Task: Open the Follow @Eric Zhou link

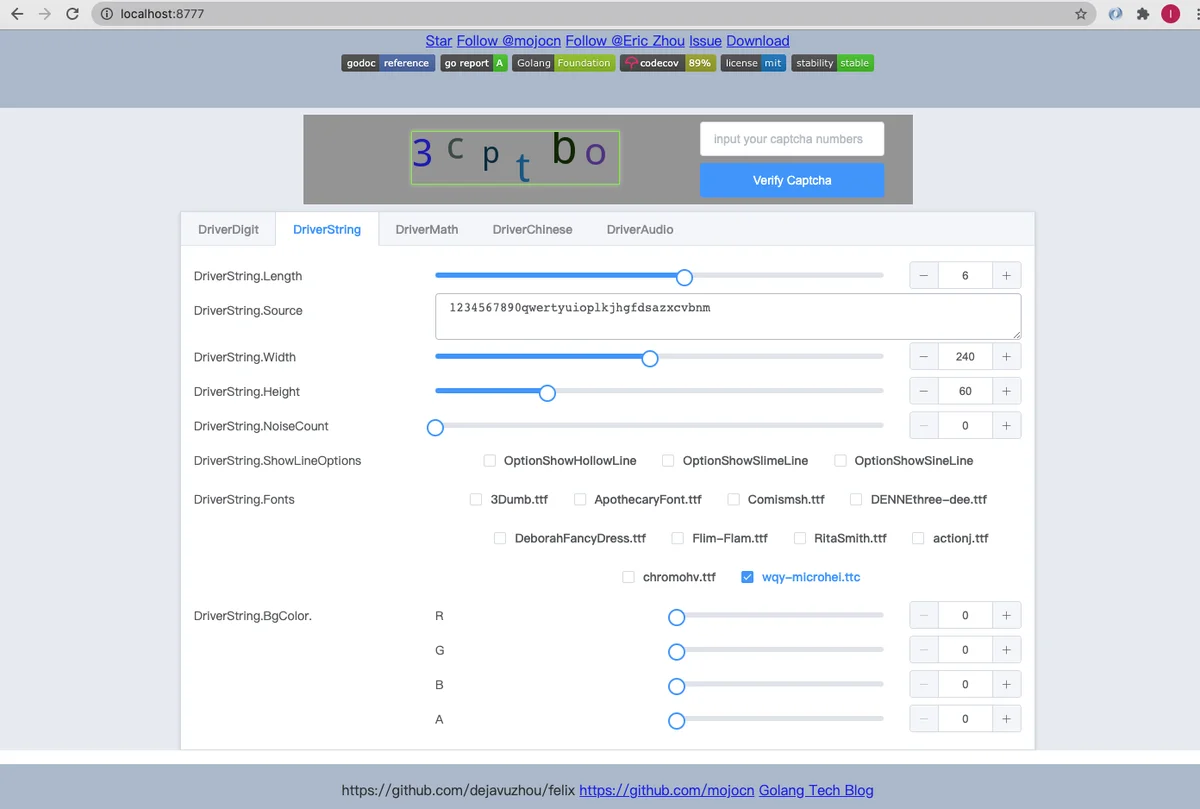Action: point(625,41)
